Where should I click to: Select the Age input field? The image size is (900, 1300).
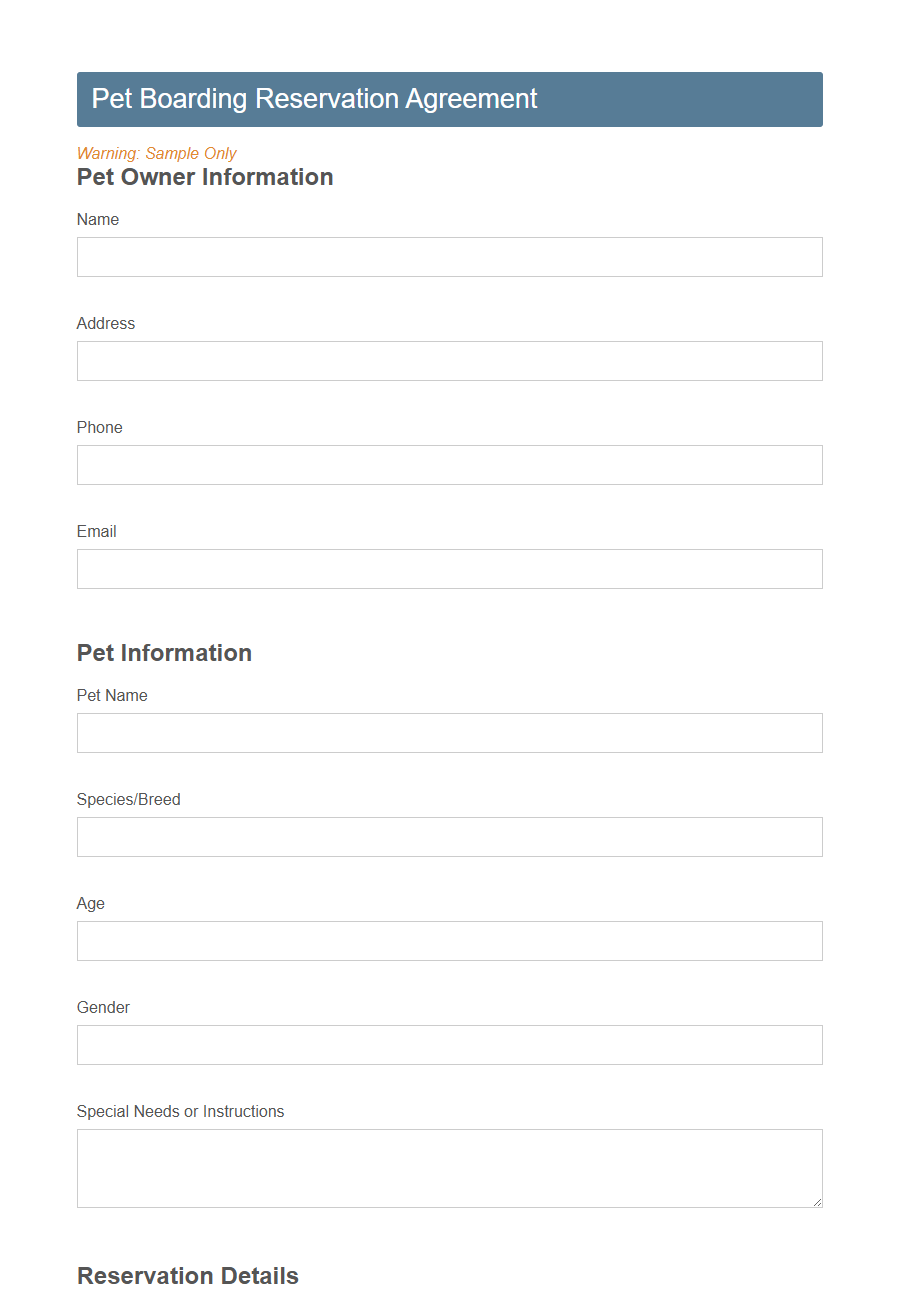[x=450, y=941]
